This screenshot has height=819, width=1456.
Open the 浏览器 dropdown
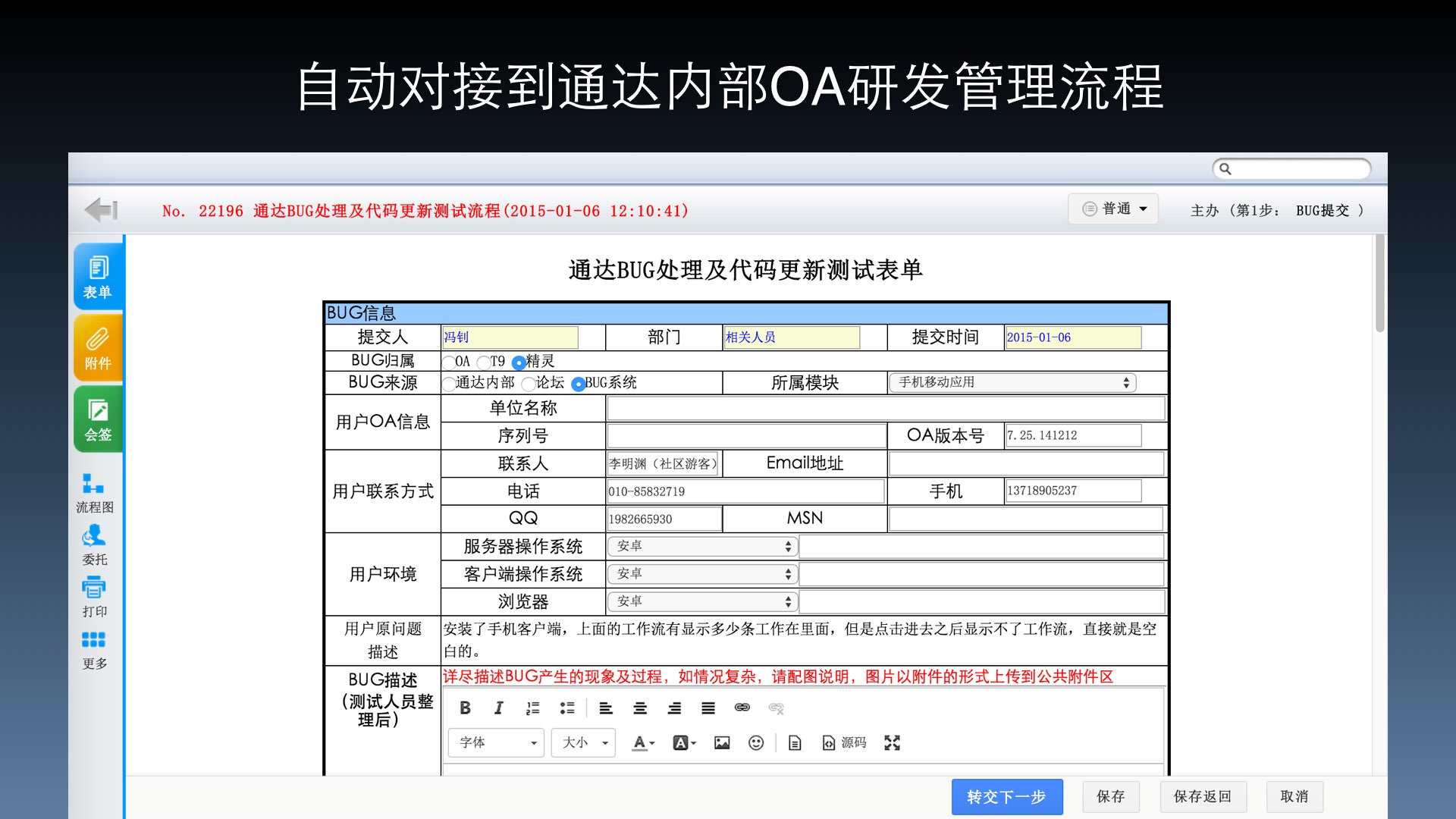tap(702, 601)
